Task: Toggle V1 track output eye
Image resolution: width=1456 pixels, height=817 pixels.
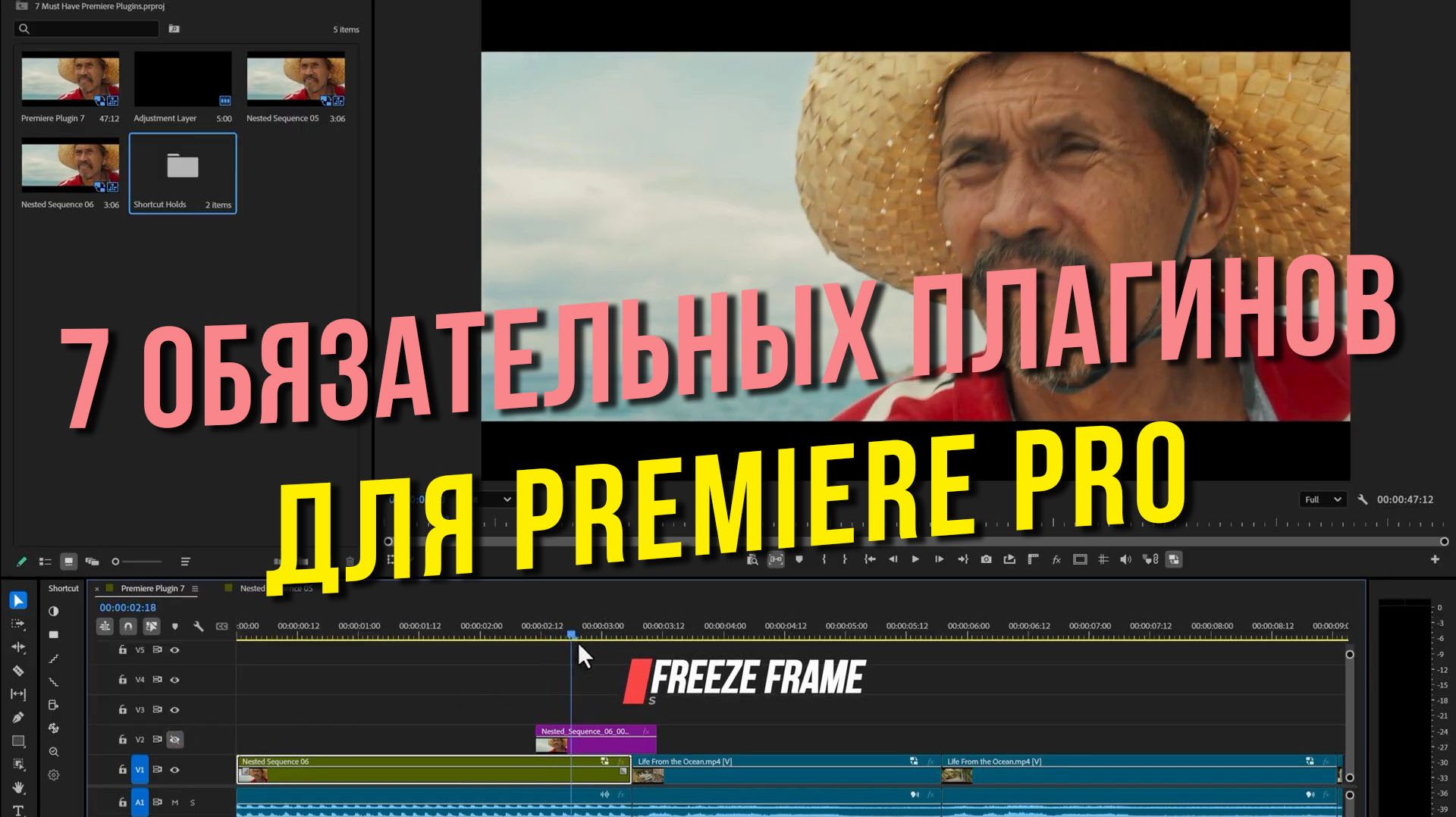Action: pyautogui.click(x=175, y=770)
